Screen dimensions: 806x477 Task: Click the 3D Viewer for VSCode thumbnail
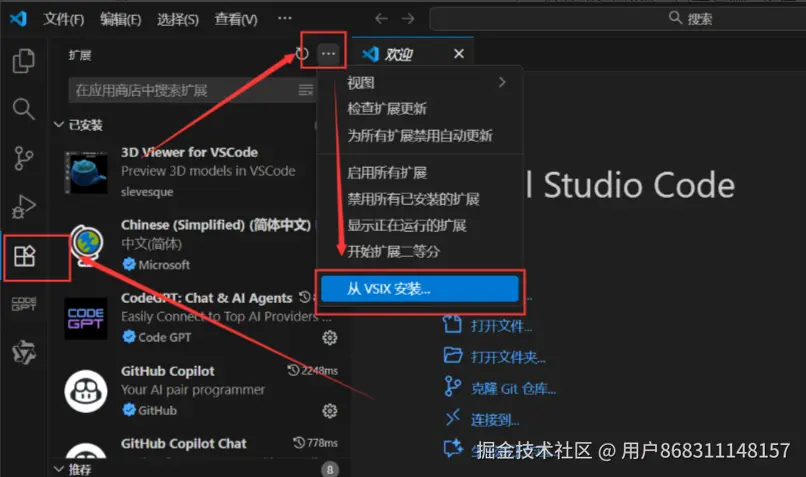click(86, 172)
